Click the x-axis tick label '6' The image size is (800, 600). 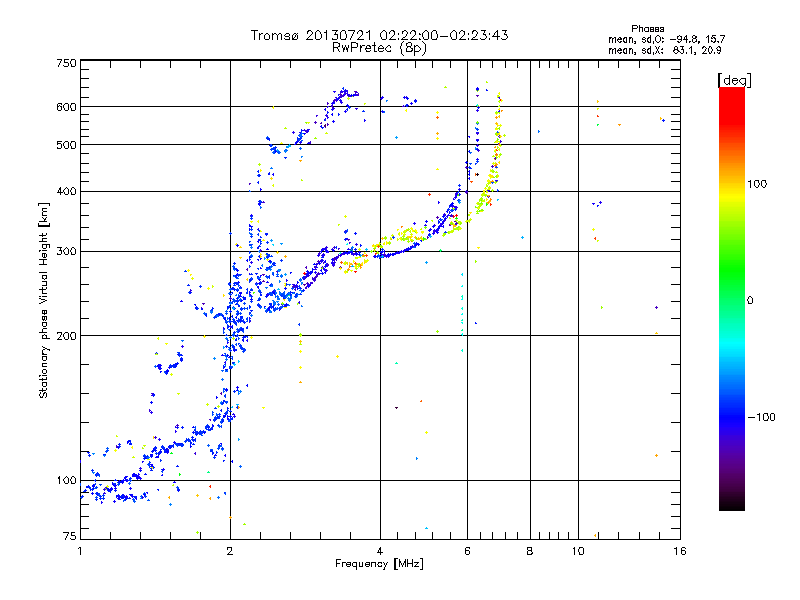(x=467, y=551)
